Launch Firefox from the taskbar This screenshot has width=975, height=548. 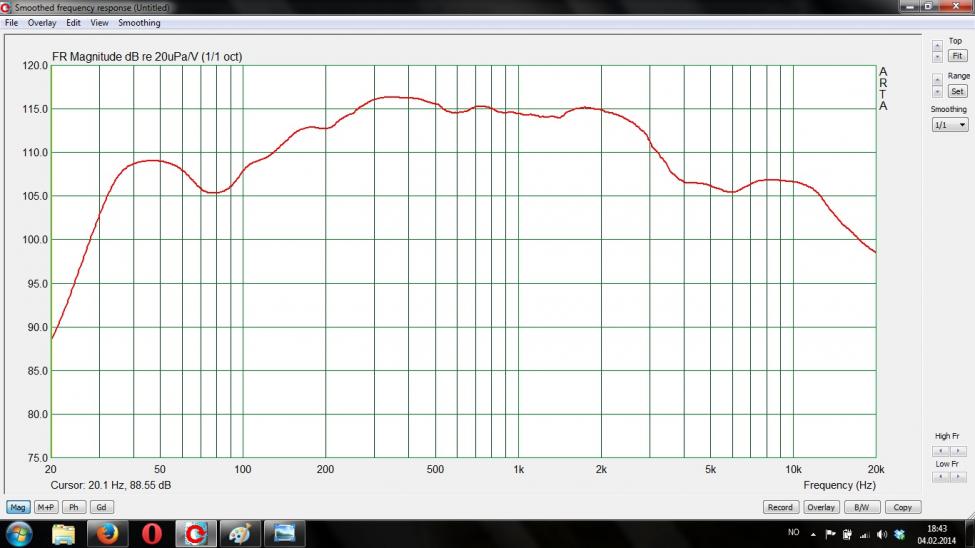(x=107, y=534)
